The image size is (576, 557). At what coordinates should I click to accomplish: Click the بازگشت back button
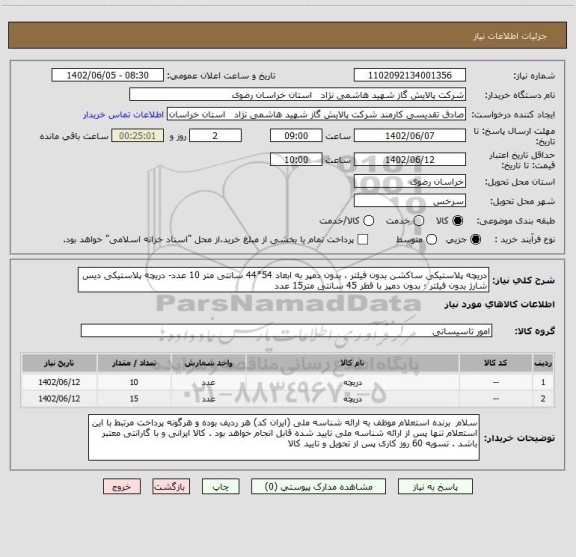[x=171, y=486]
